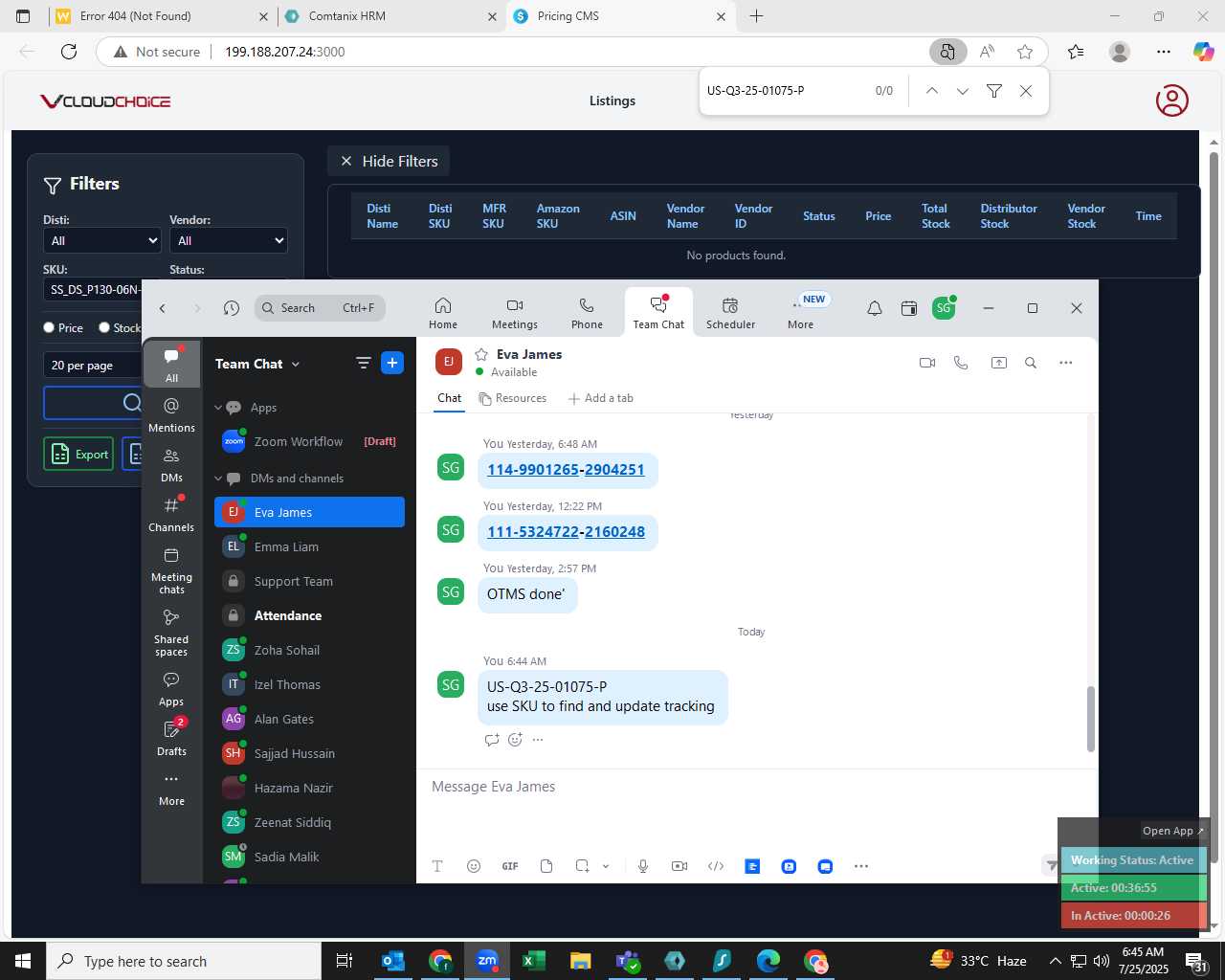Open File Explorer from the taskbar
This screenshot has width=1225, height=980.
click(580, 961)
